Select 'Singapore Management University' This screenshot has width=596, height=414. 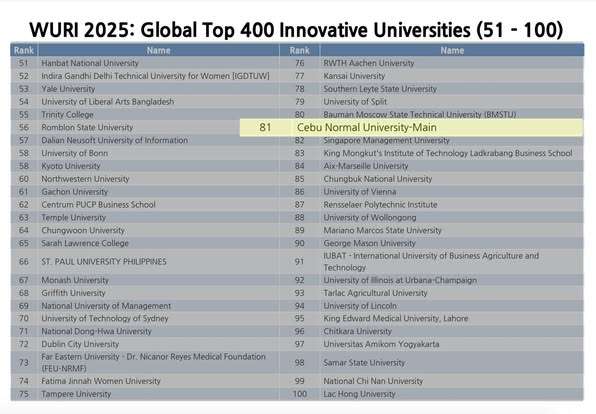pos(387,140)
